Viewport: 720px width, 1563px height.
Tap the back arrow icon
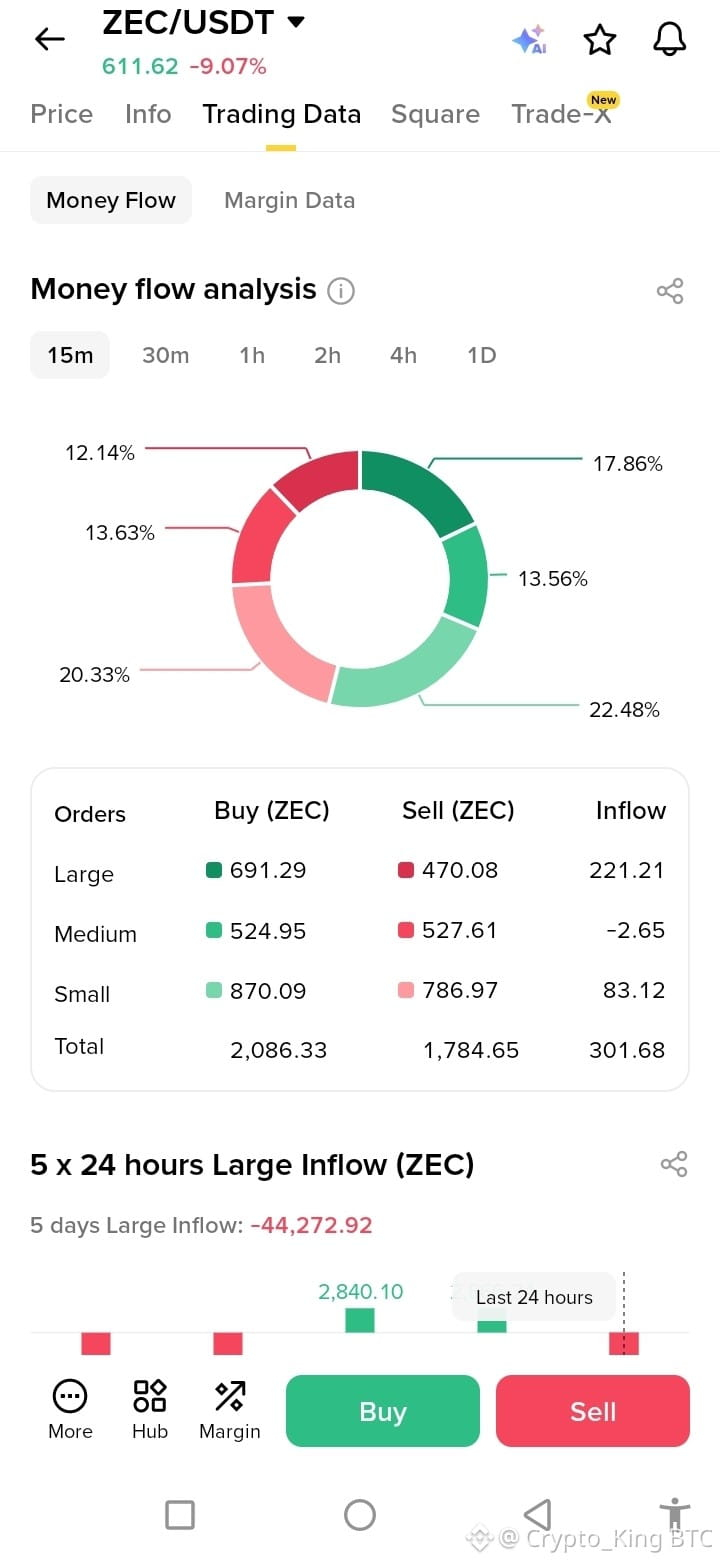(x=49, y=39)
